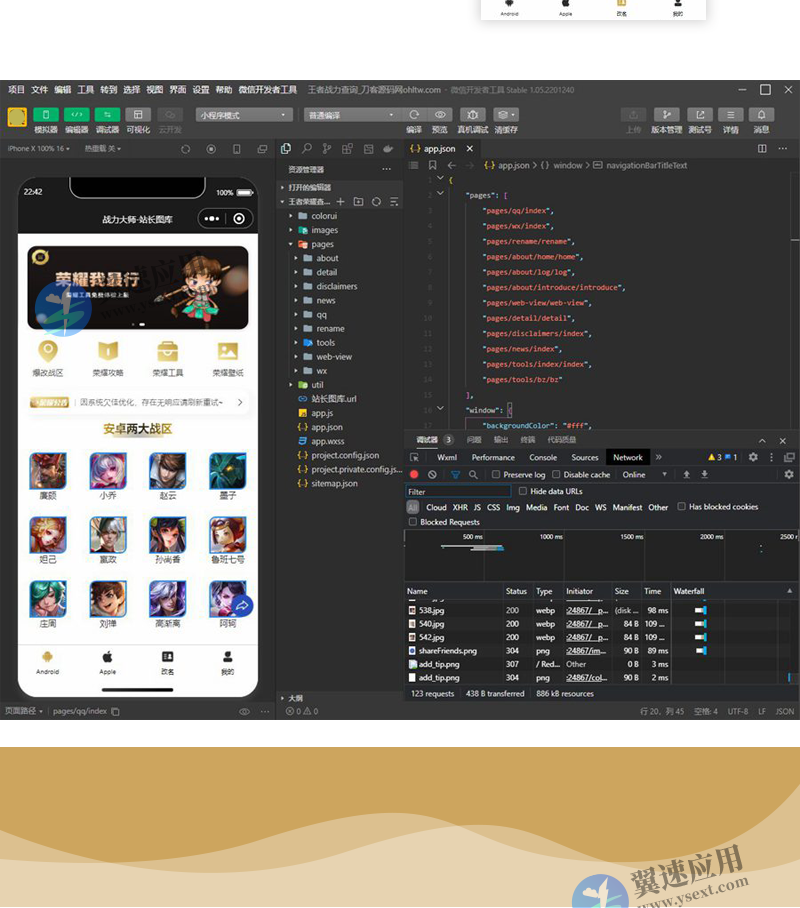Click the 真机调试 remote debug icon

pyautogui.click(x=472, y=115)
